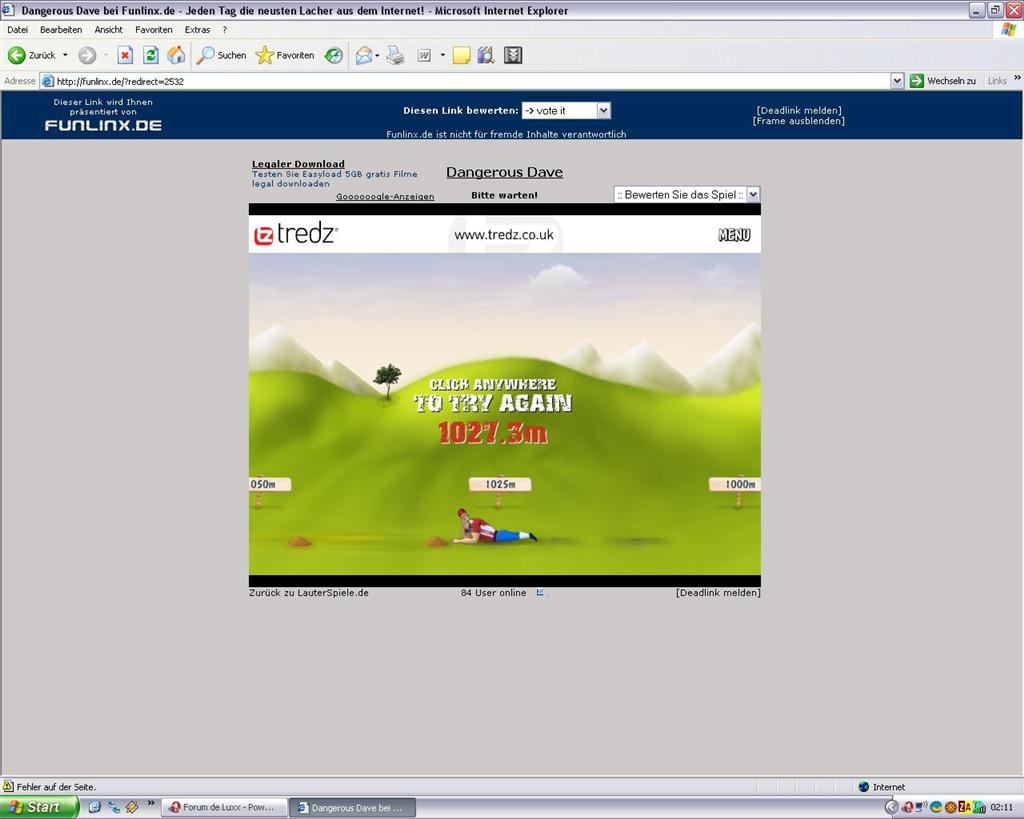The width and height of the screenshot is (1024, 819).
Task: Click bottom [Deadlink melden] link below game
Action: coord(718,593)
